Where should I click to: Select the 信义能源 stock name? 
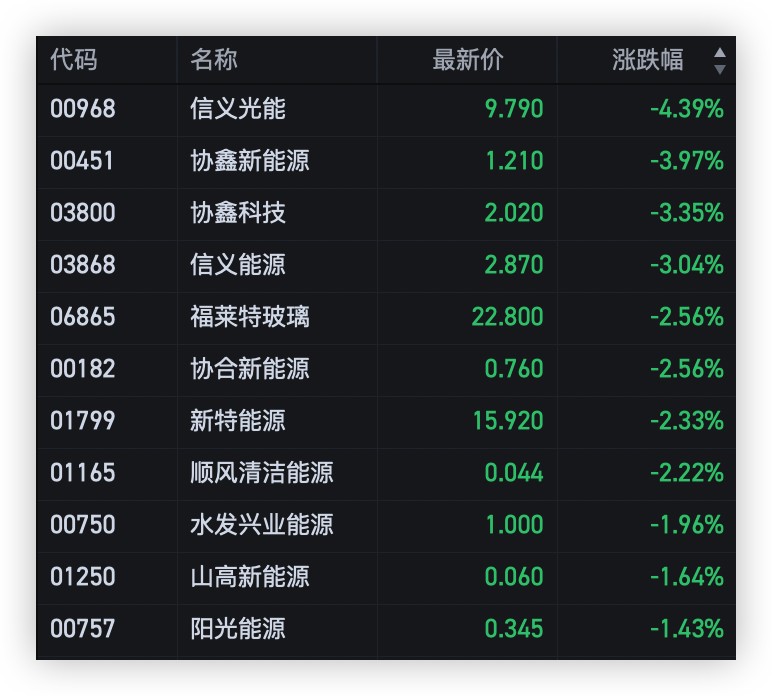(x=238, y=265)
